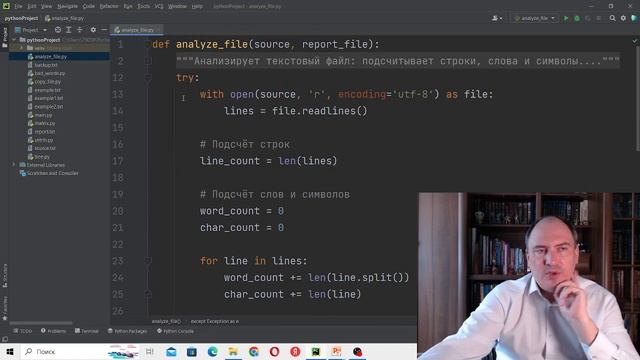The width and height of the screenshot is (640, 360).
Task: Open File Explorer from taskbar
Action: pyautogui.click(x=233, y=351)
